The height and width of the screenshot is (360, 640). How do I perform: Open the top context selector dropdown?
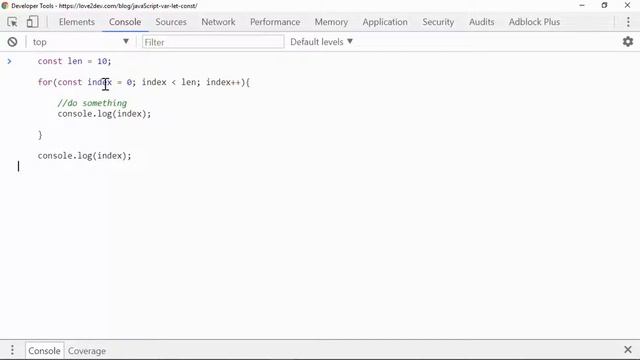coord(80,42)
